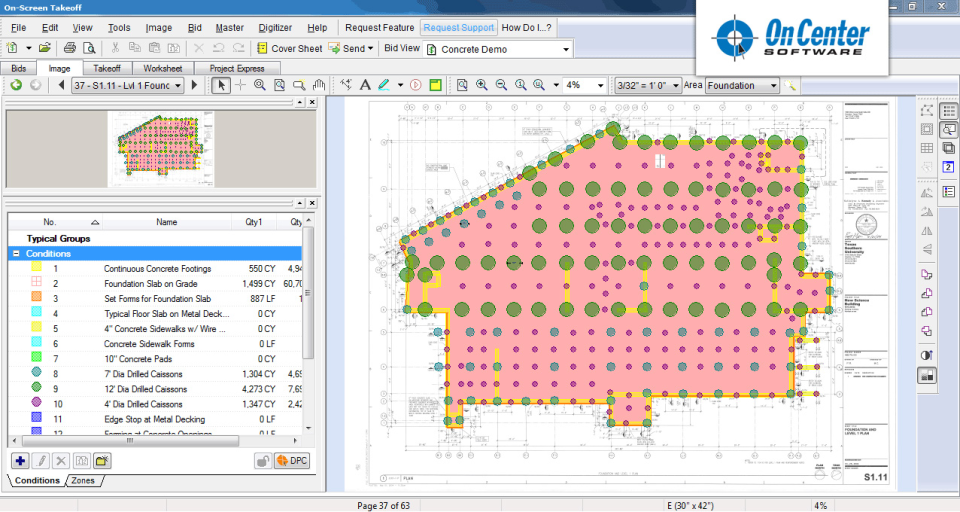Switch to the Worksheet tab
The height and width of the screenshot is (512, 960).
point(162,69)
